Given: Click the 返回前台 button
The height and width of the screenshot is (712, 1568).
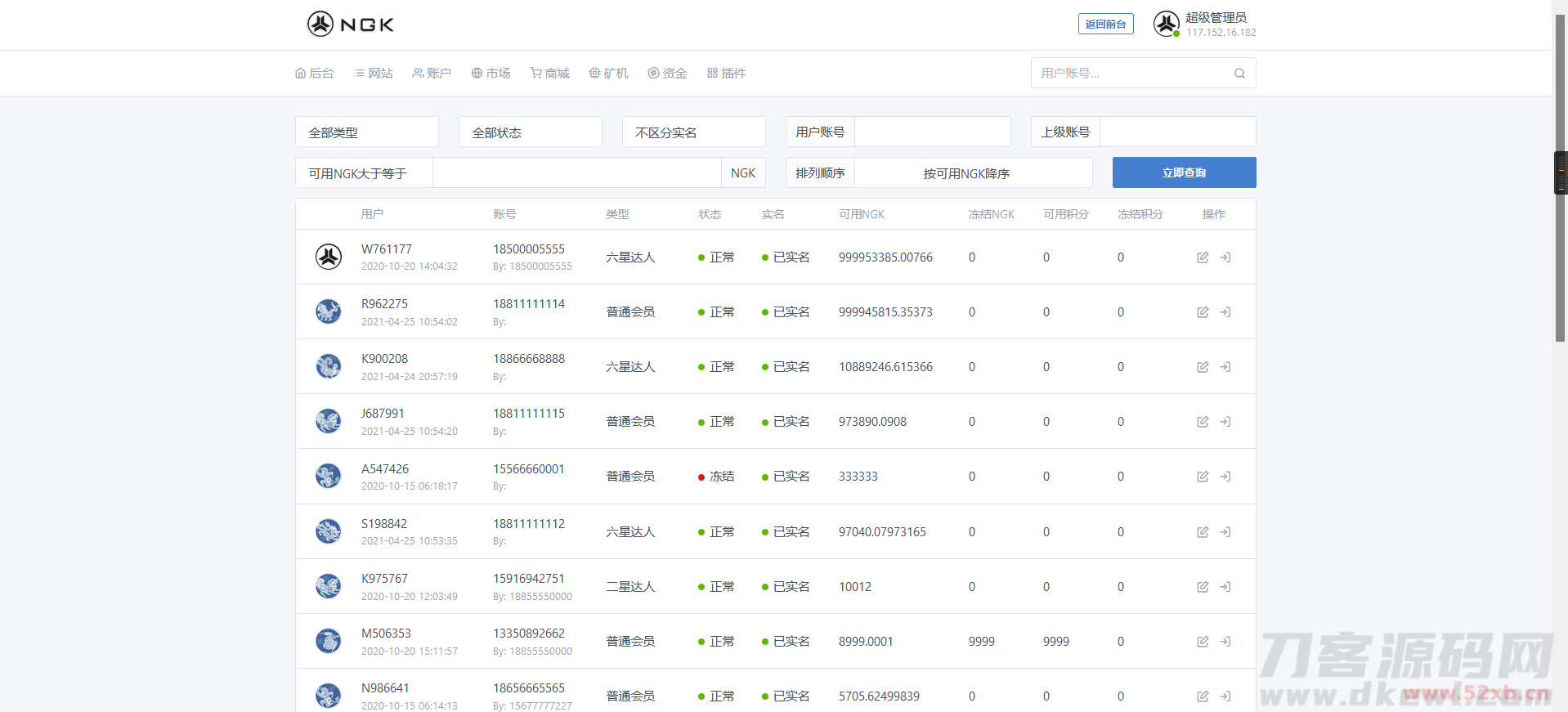Looking at the screenshot, I should pyautogui.click(x=1105, y=25).
